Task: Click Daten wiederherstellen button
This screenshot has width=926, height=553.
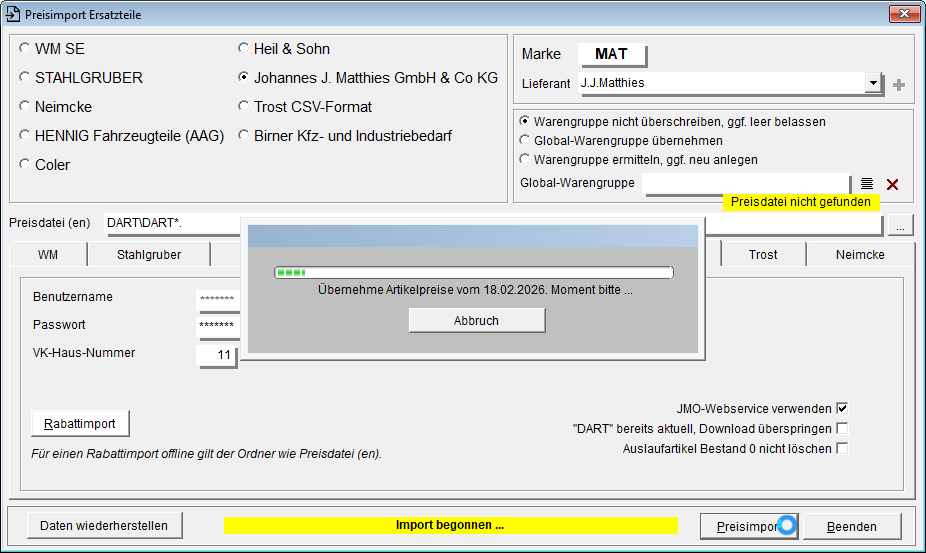Action: point(104,525)
